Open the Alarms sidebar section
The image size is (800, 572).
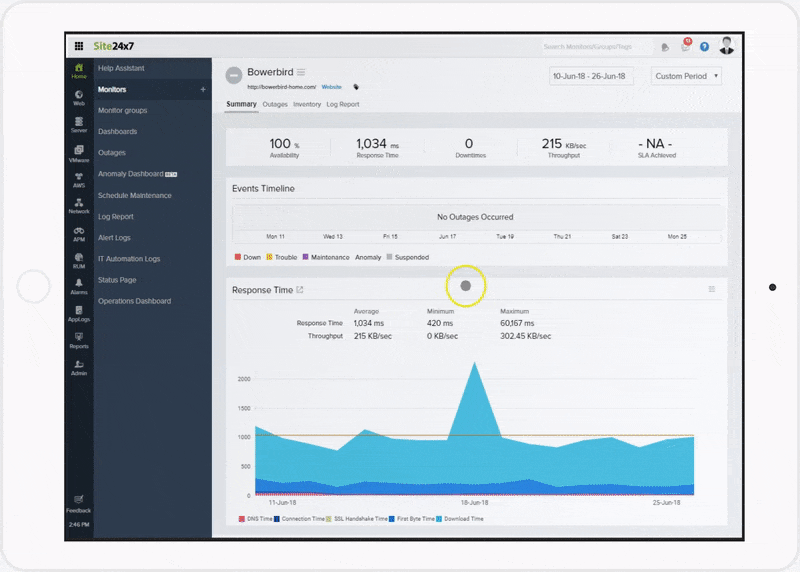coord(79,287)
